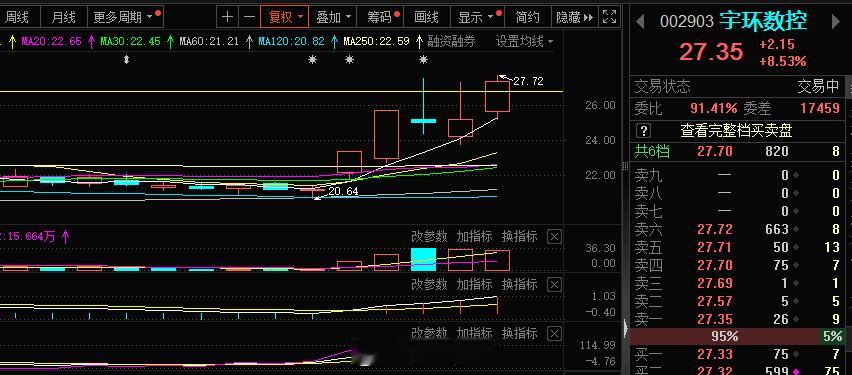
Task: Close the volume indicator panel
Action: pos(554,236)
